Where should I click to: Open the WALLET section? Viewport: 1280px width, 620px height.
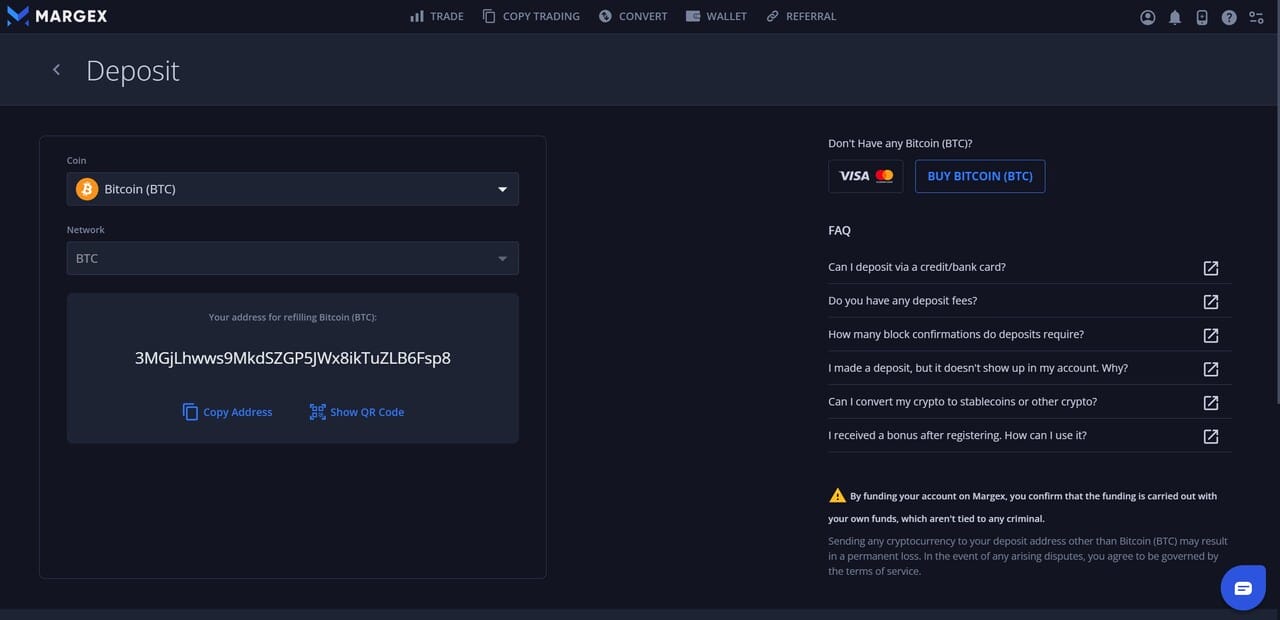click(716, 16)
